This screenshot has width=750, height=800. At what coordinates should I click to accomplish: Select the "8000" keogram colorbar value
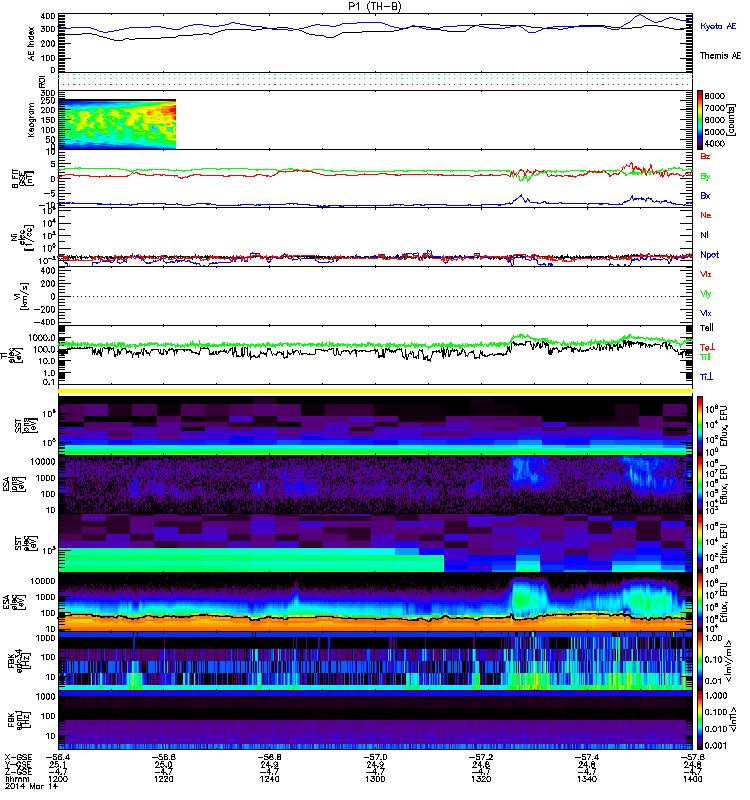(714, 96)
